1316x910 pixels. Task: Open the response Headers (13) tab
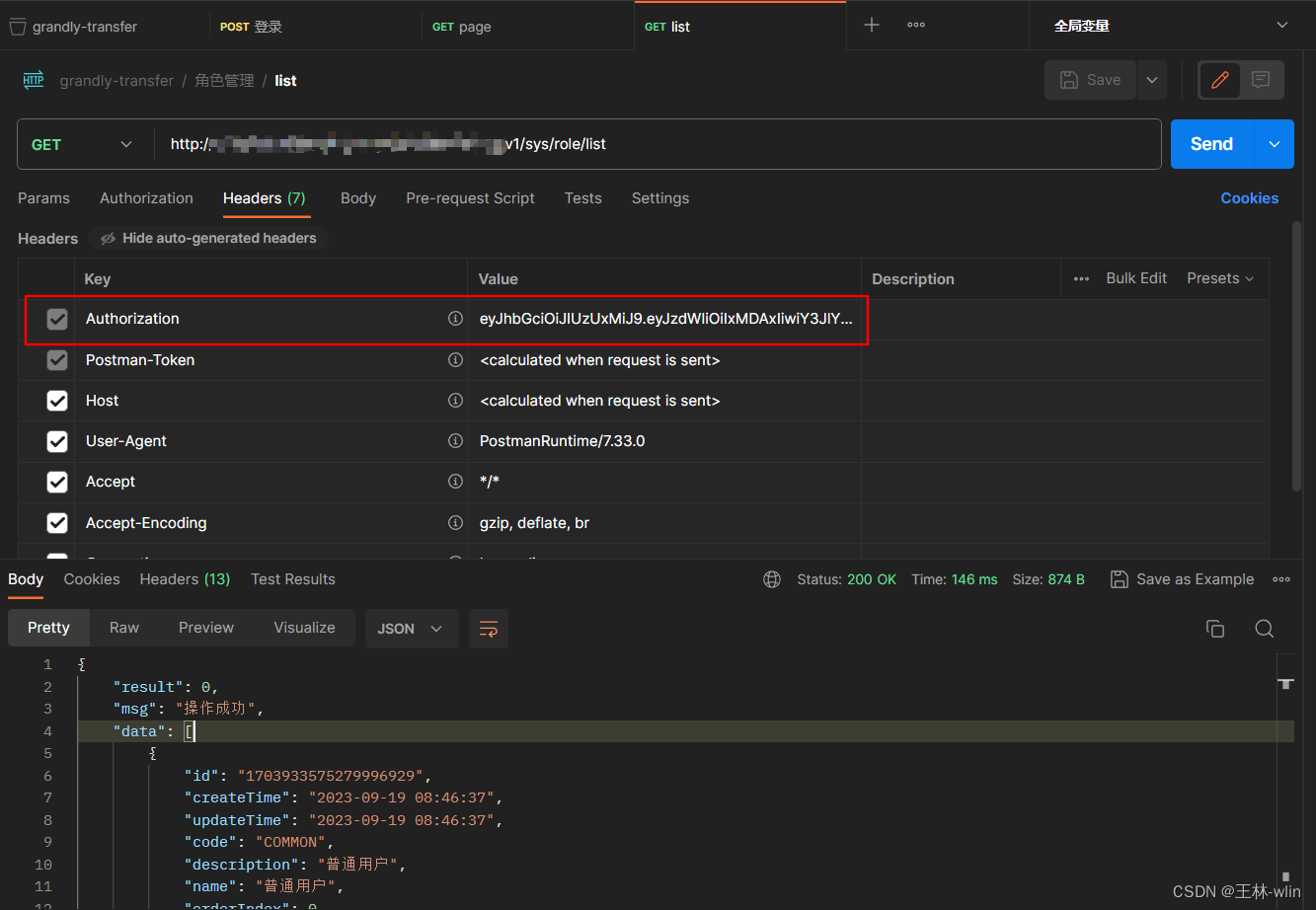click(x=185, y=579)
